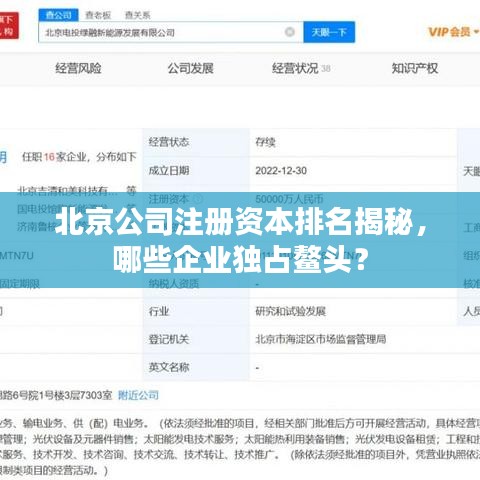
Task: Open the 知识产权 section tab
Action: [x=415, y=68]
